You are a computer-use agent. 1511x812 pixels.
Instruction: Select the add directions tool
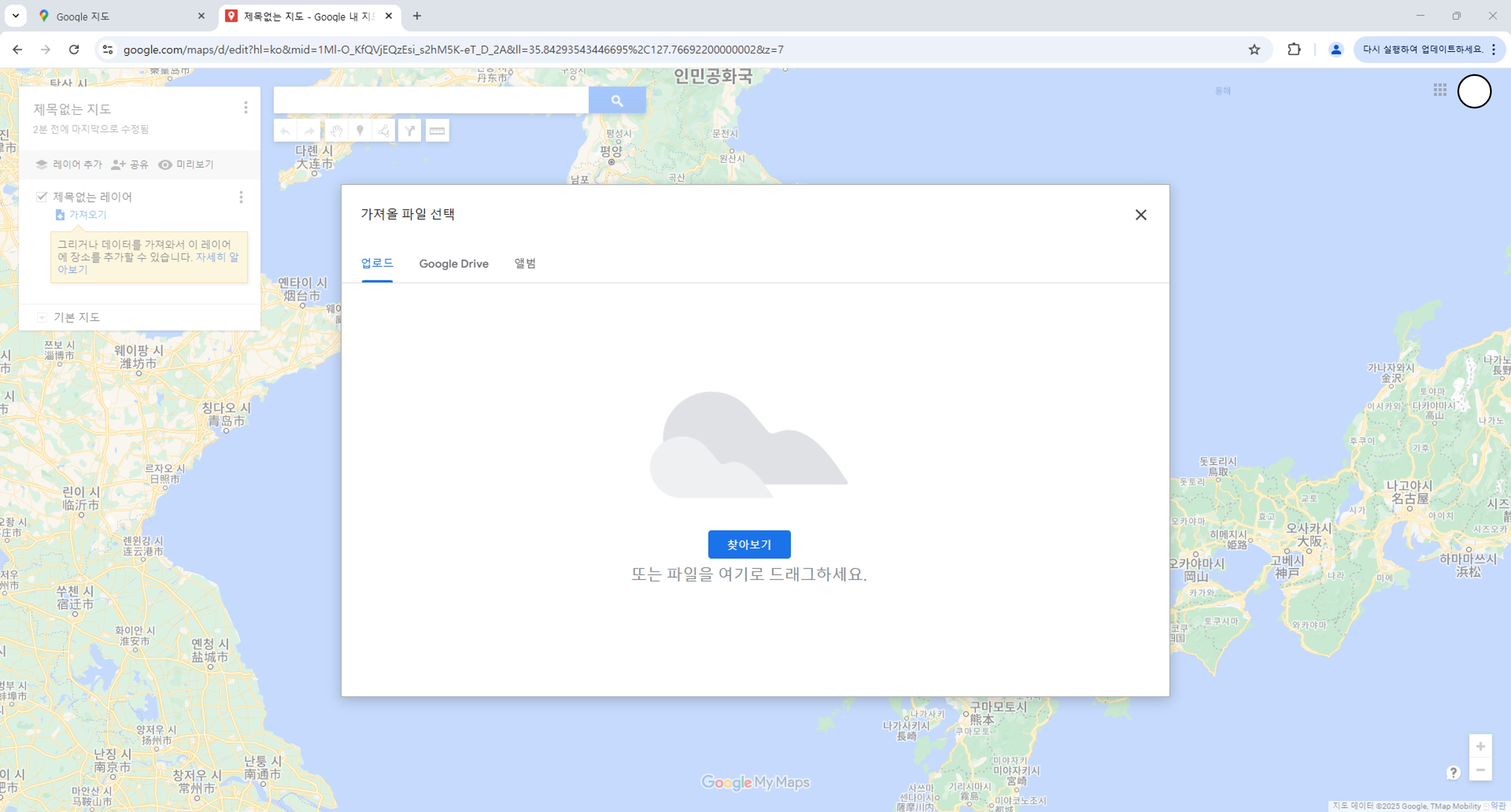(410, 131)
